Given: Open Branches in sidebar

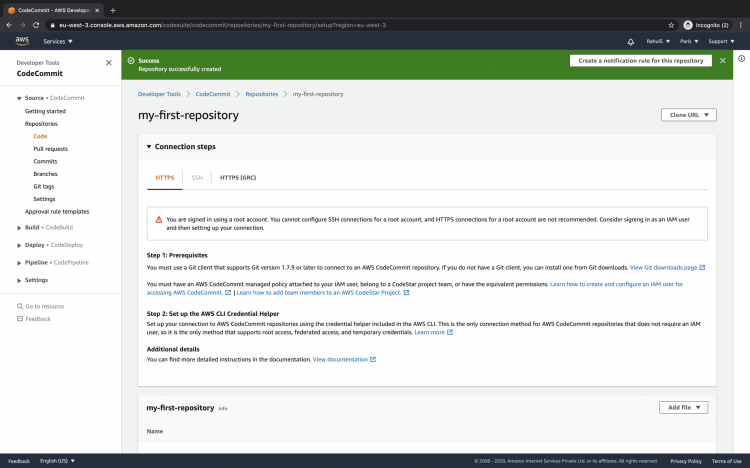Looking at the screenshot, I should coord(45,174).
